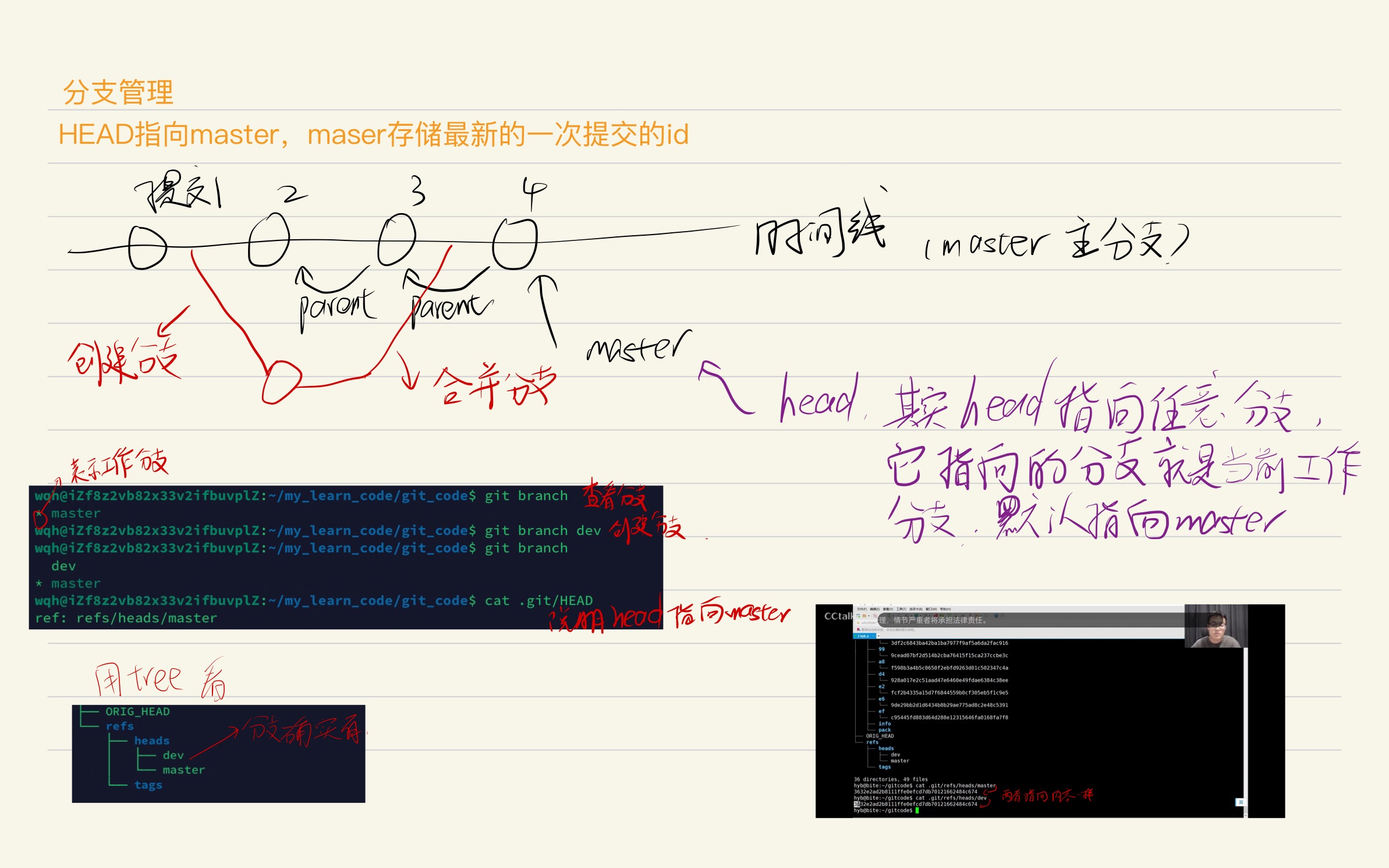Click the 英 input method indicator
This screenshot has height=868, width=1389.
(1241, 802)
